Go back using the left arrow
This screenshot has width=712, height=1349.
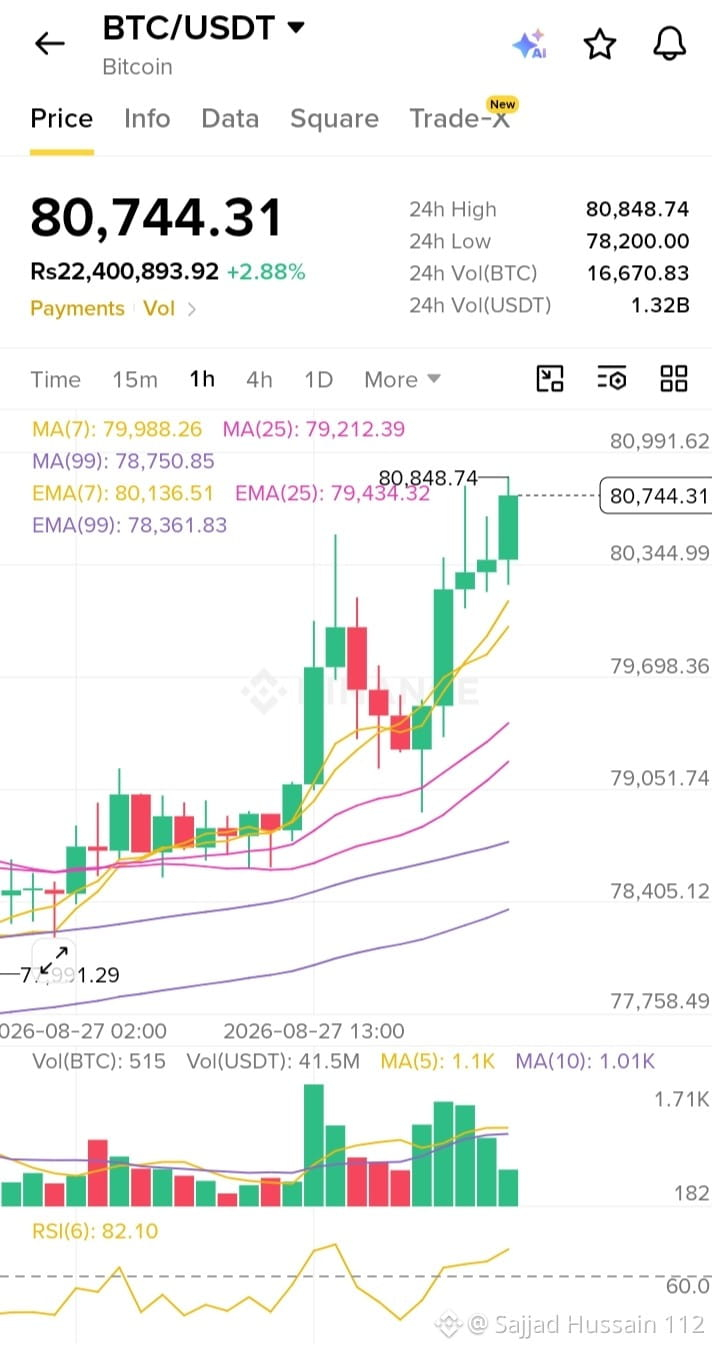coord(49,43)
